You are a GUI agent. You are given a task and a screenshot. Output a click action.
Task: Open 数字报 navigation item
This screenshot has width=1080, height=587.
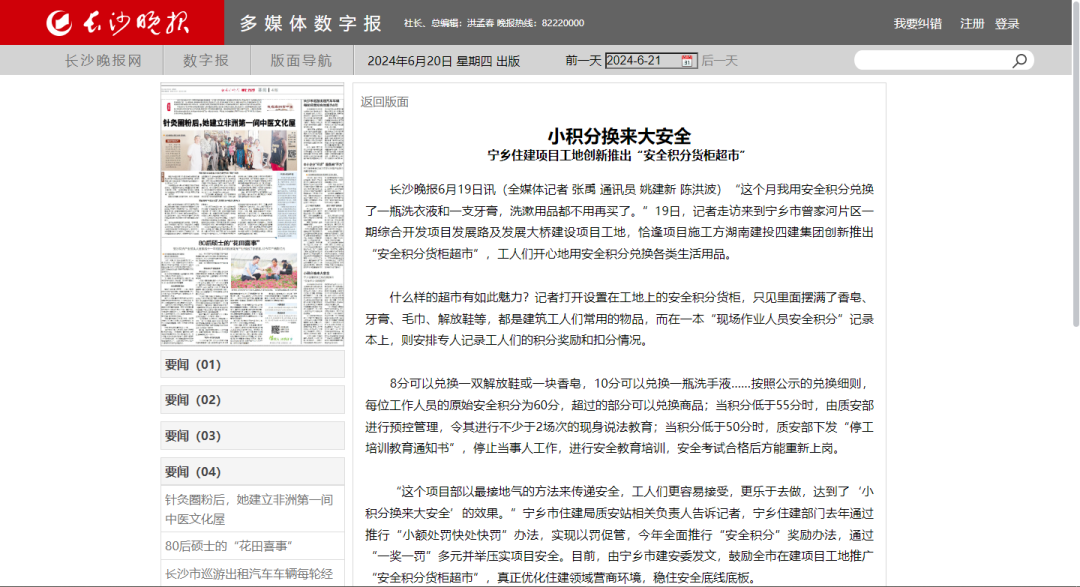pos(206,61)
